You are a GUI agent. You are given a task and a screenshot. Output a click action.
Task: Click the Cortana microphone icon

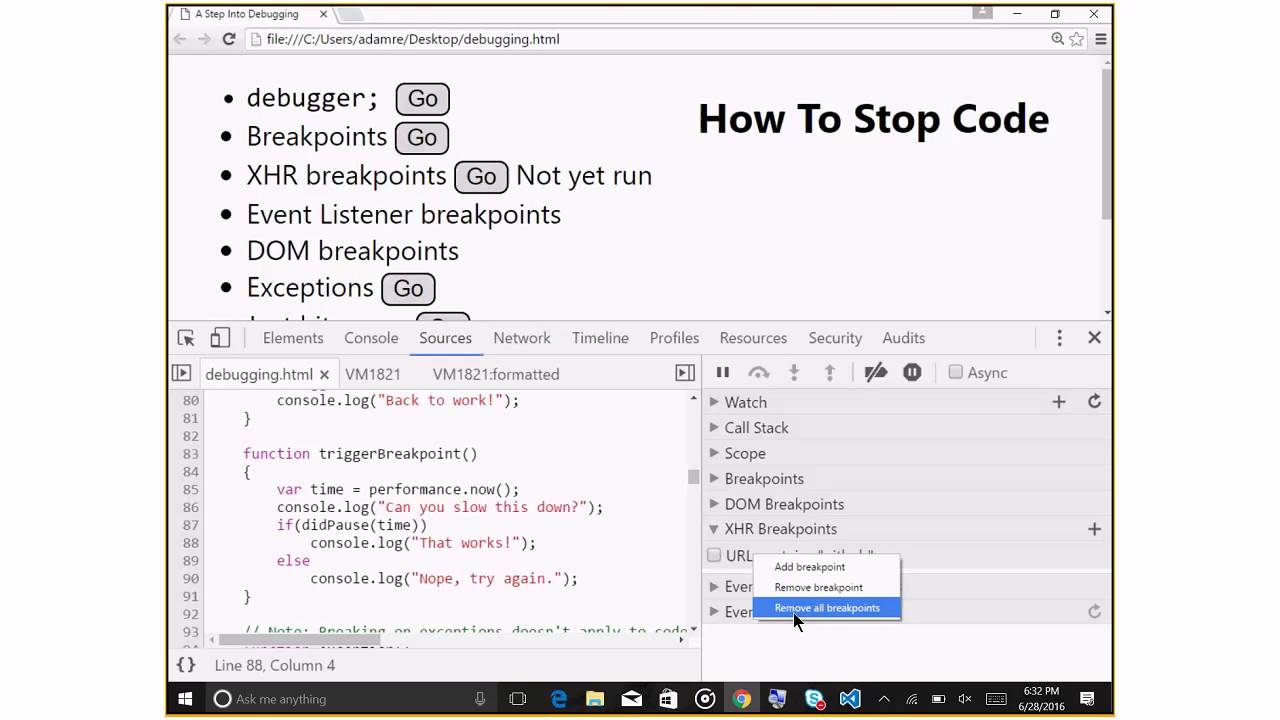pos(480,699)
